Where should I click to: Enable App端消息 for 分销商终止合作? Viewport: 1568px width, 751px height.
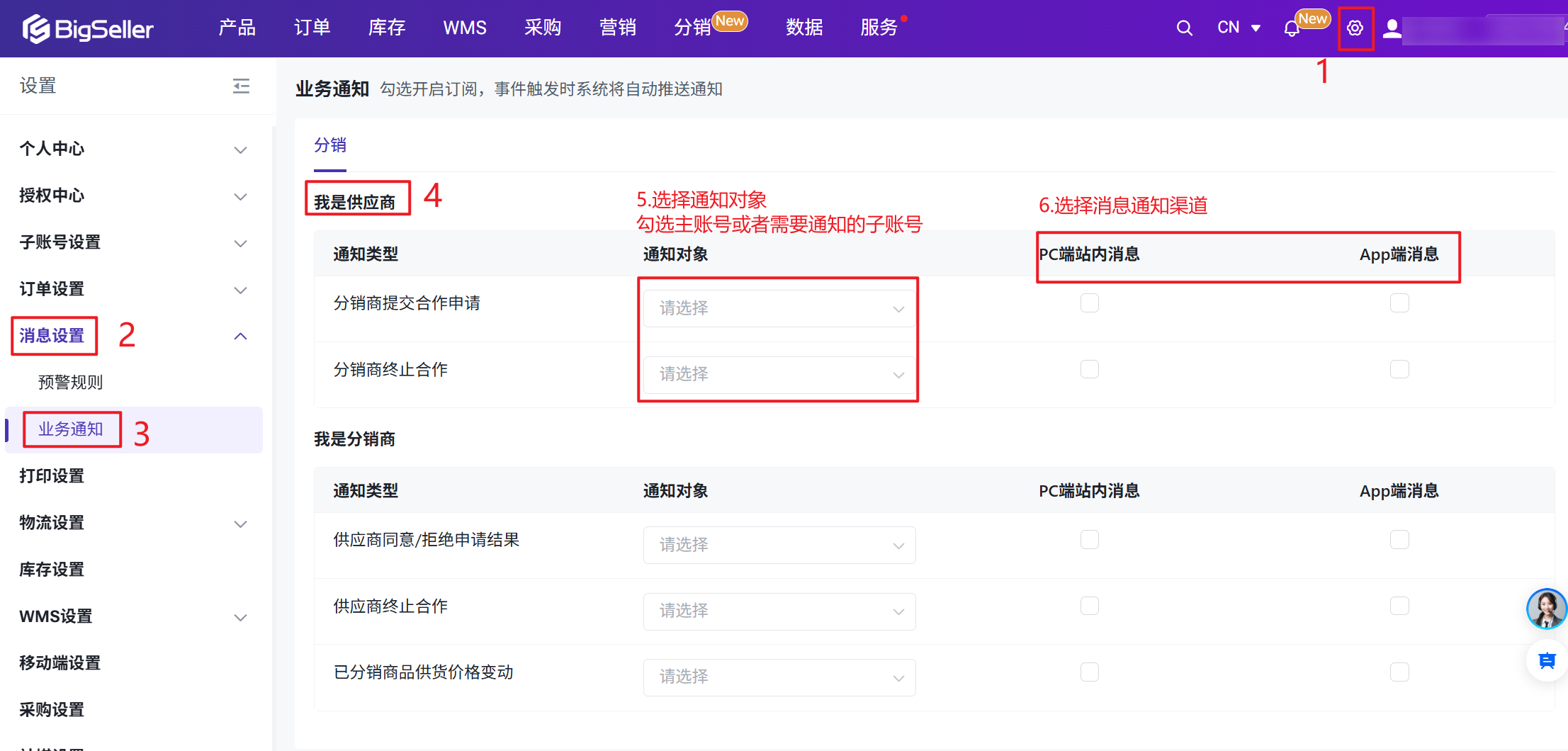(x=1399, y=369)
